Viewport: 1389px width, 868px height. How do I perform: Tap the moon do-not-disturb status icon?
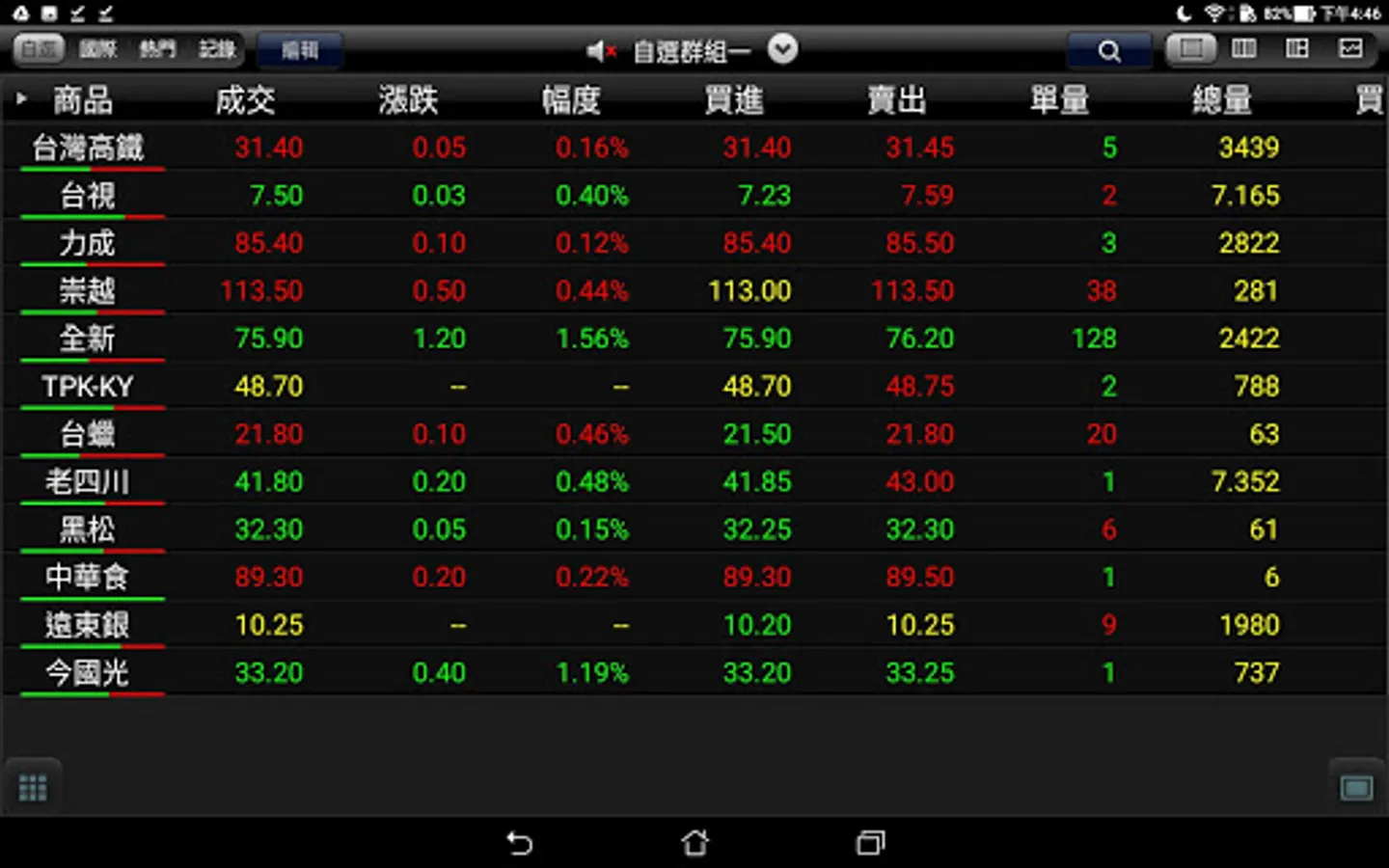coord(1185,13)
